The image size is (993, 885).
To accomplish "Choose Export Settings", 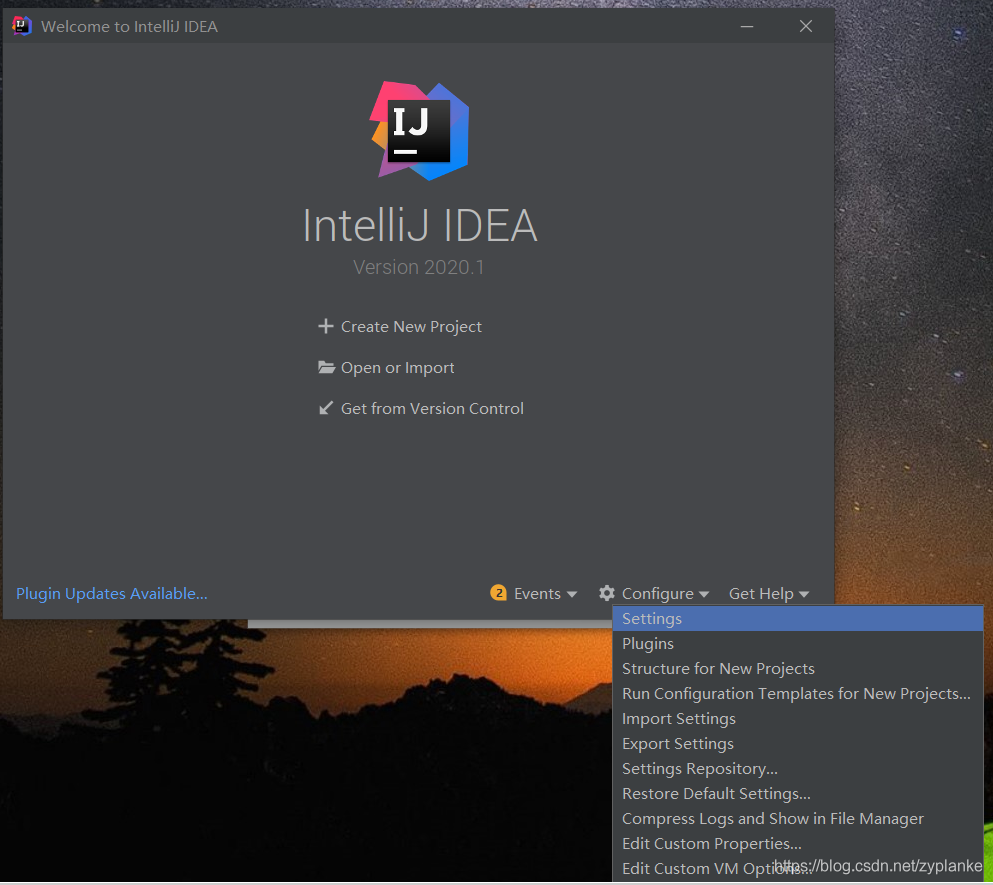I will [x=677, y=743].
